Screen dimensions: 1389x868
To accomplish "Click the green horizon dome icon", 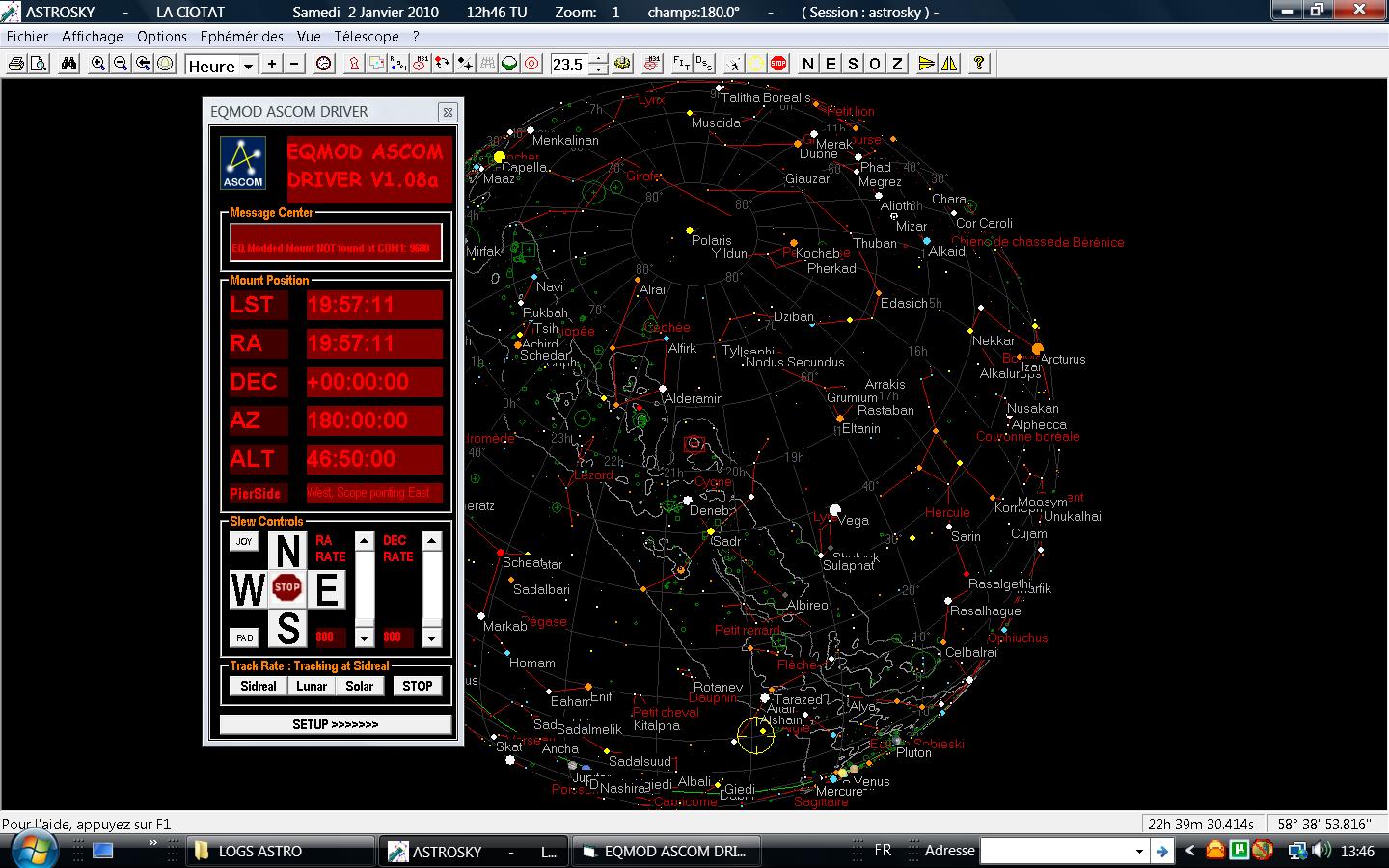I will click(x=509, y=64).
